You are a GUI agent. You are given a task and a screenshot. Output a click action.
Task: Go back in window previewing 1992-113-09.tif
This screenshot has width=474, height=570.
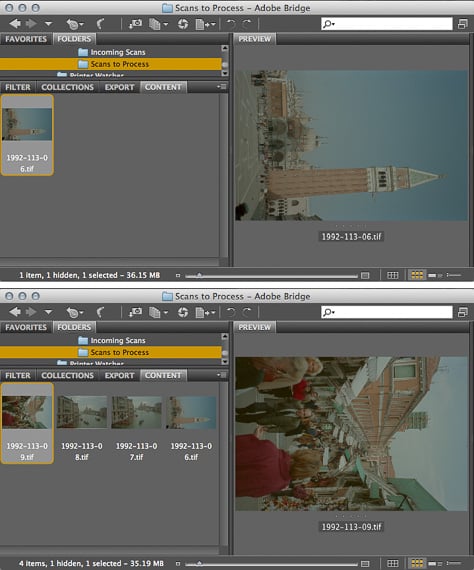[x=15, y=312]
